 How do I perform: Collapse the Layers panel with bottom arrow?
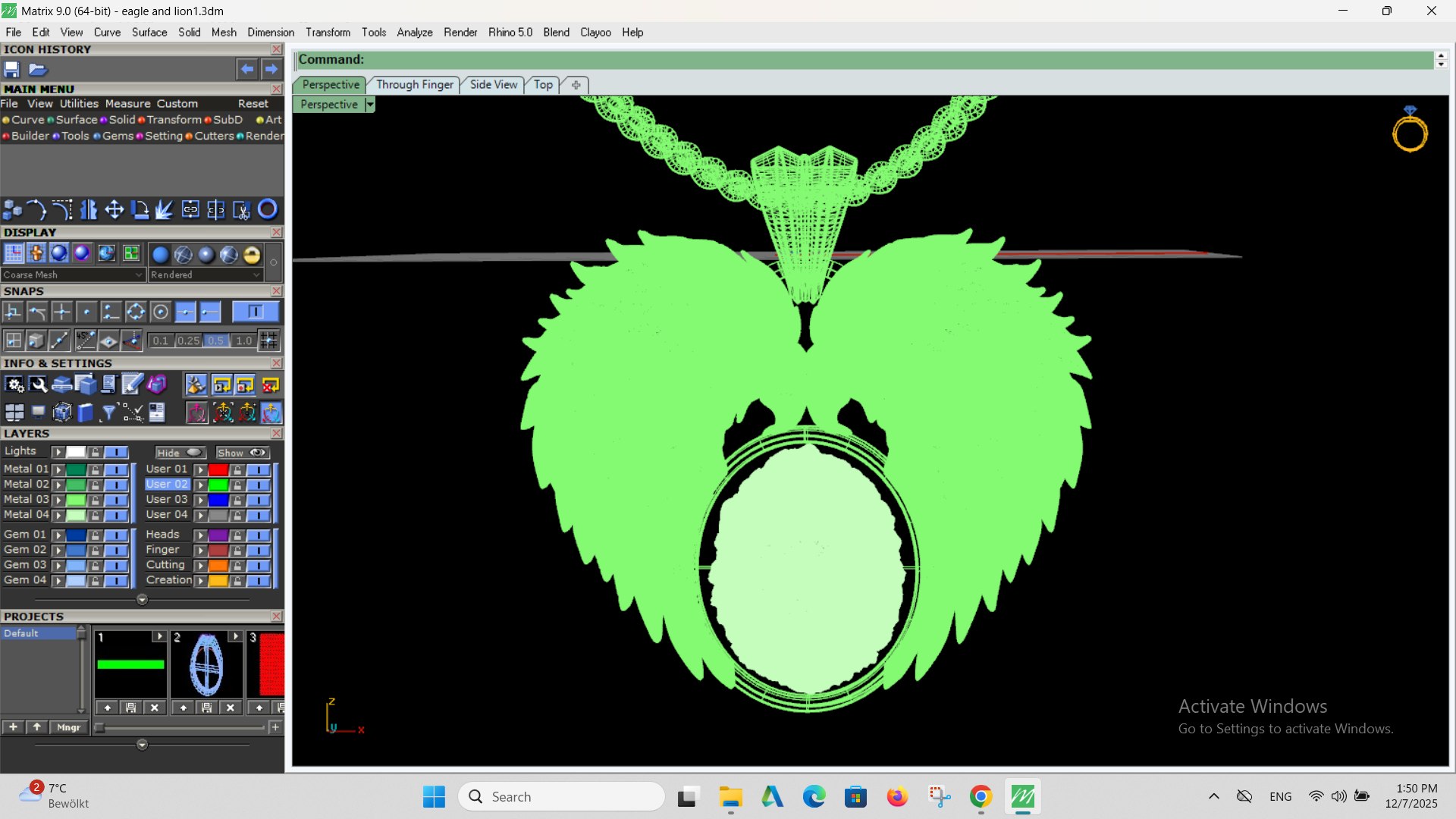[142, 600]
